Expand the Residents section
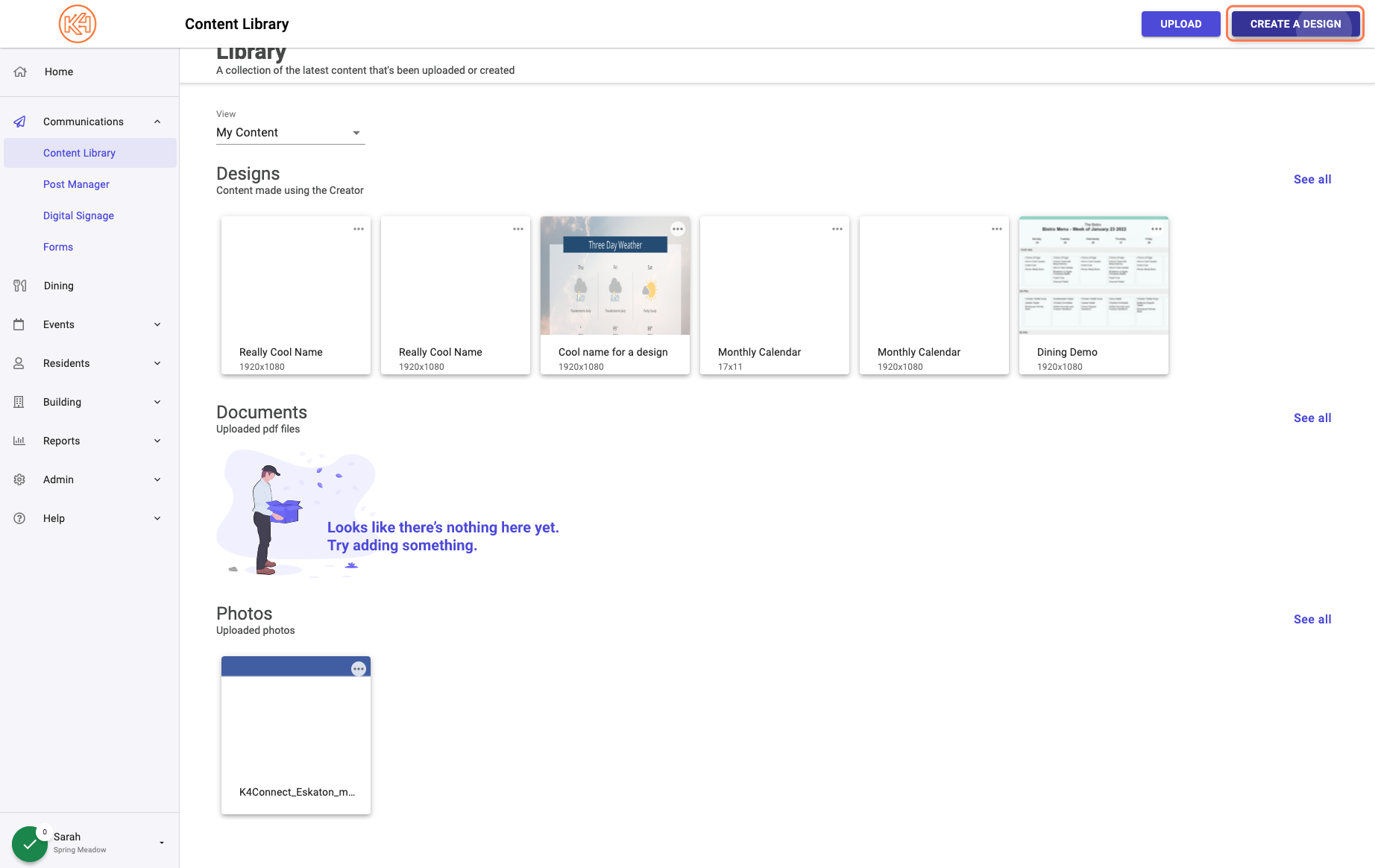 pos(157,363)
